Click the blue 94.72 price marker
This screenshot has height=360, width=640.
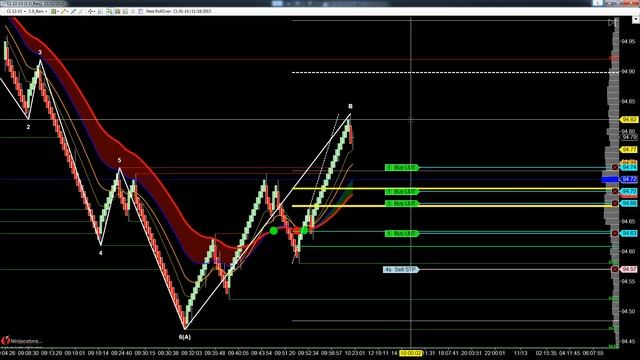click(629, 179)
